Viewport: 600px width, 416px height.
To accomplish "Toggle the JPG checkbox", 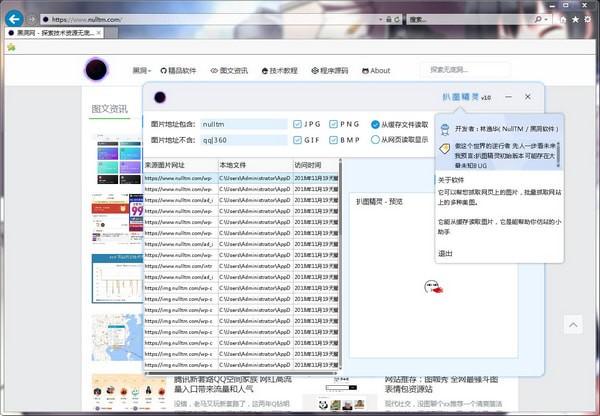I will tap(297, 124).
